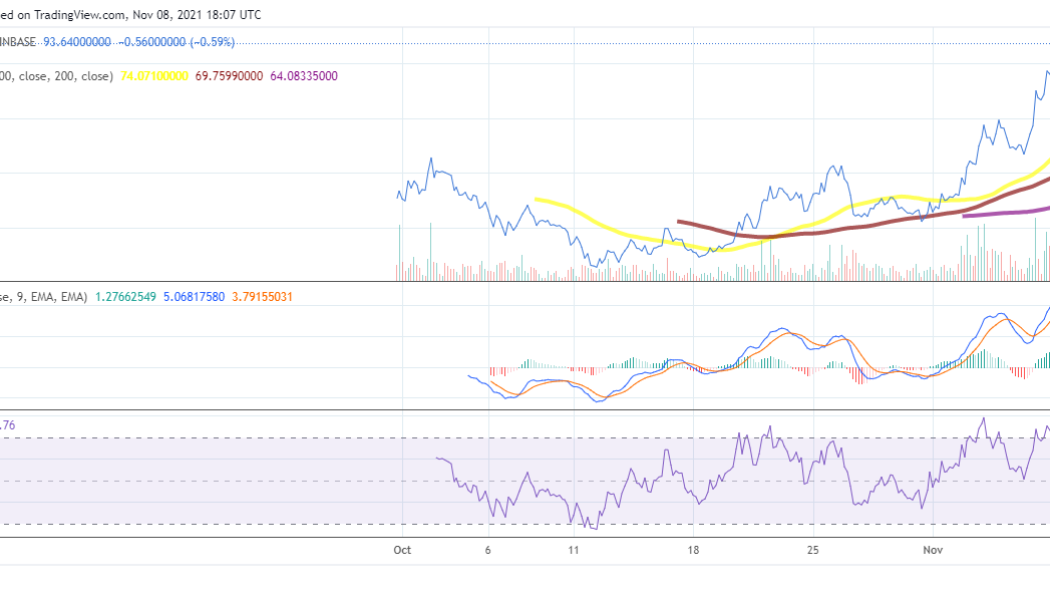
Task: Click the blue MACD value 5.06817580
Action: pyautogui.click(x=192, y=297)
